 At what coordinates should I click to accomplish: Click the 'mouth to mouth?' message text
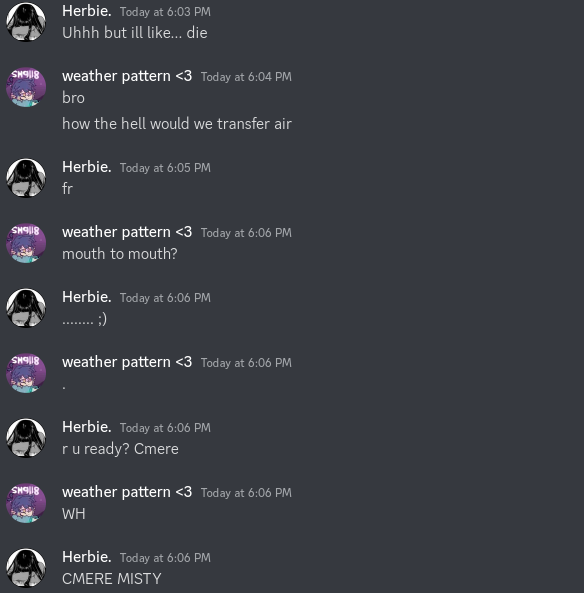[x=120, y=254]
